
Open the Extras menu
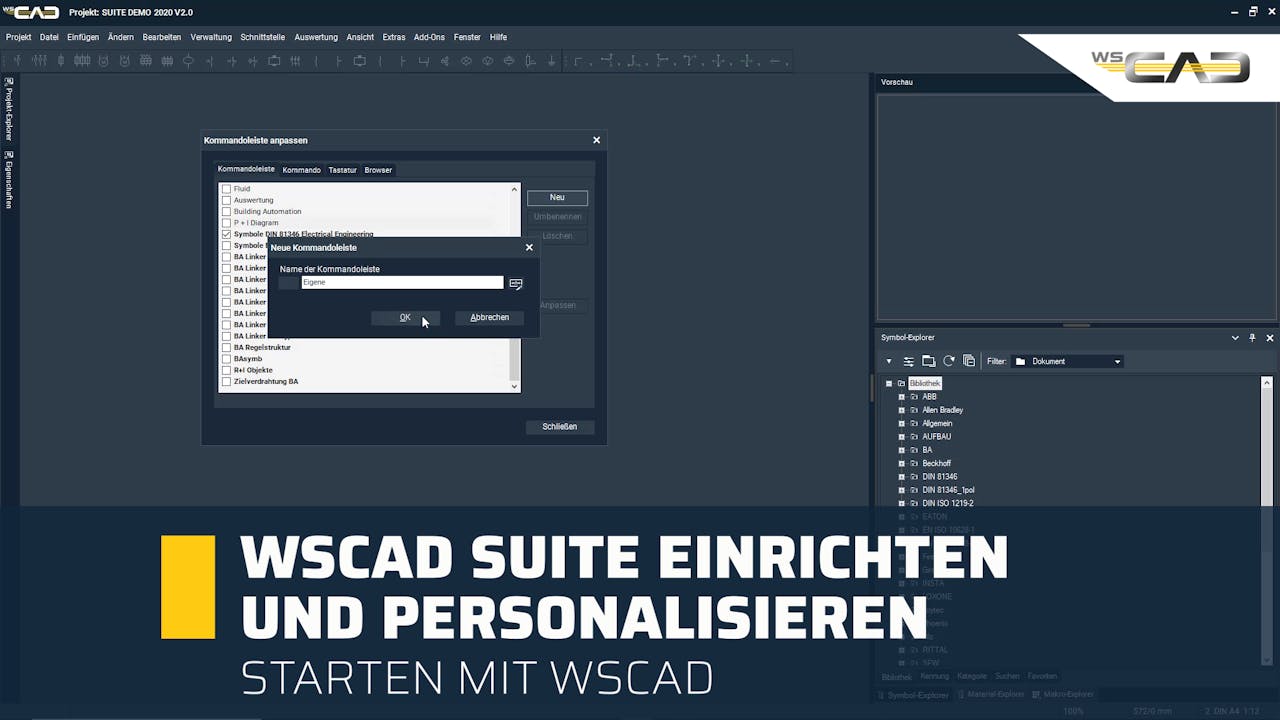[393, 37]
